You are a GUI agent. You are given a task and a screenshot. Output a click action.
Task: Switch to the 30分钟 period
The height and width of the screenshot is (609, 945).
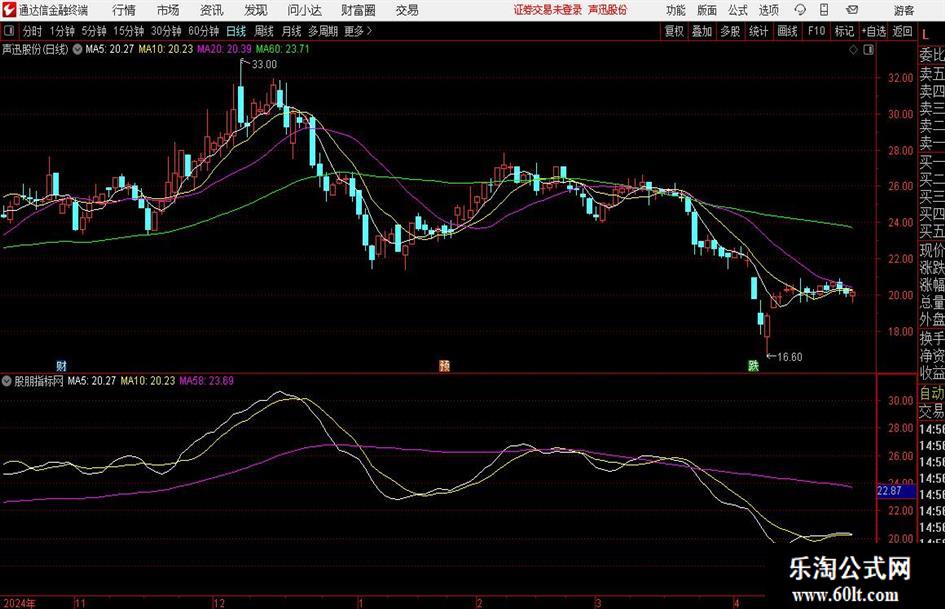pyautogui.click(x=166, y=31)
